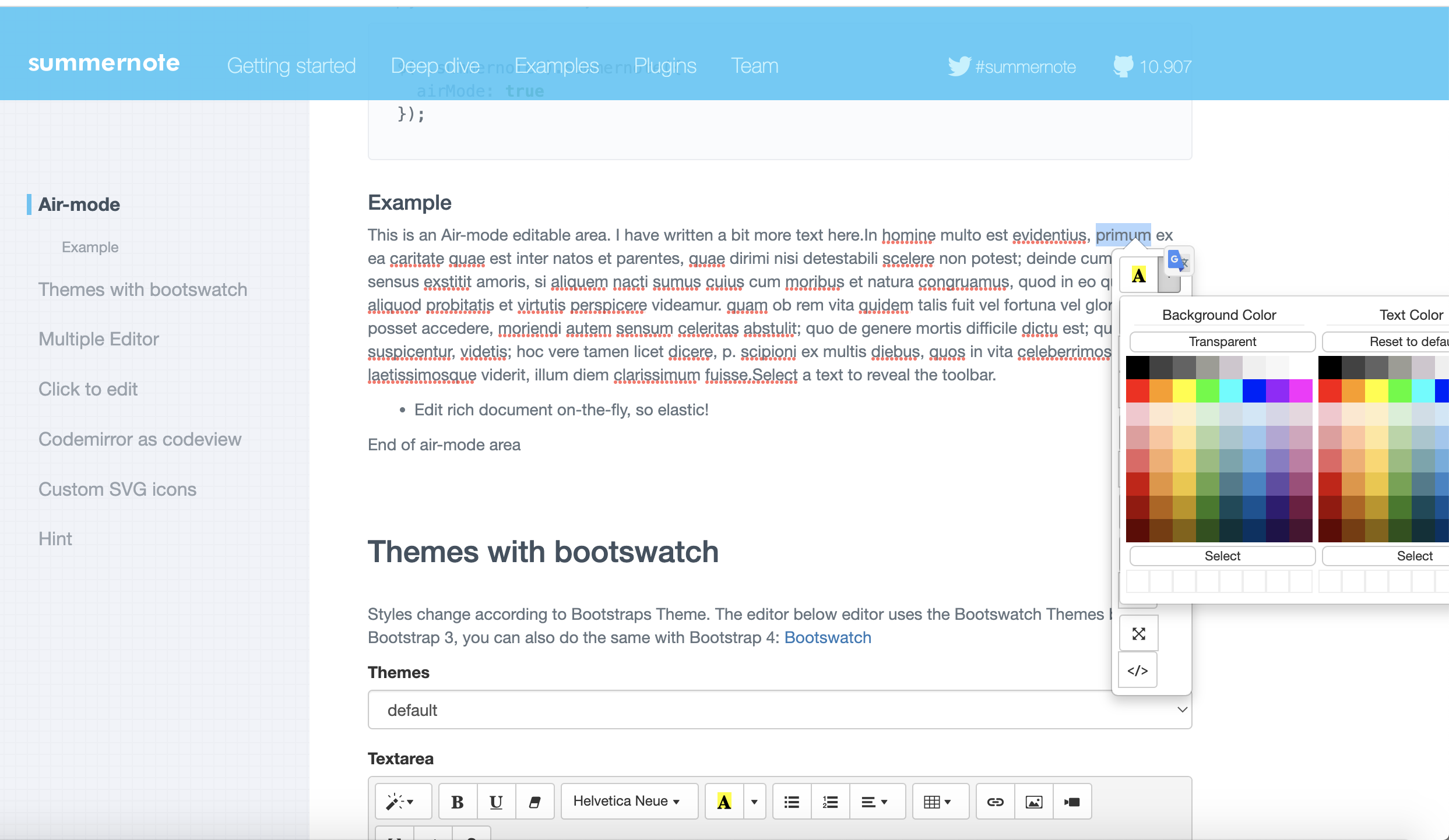Toggle bold formatting in the textarea toolbar
The image size is (1449, 840).
[457, 801]
